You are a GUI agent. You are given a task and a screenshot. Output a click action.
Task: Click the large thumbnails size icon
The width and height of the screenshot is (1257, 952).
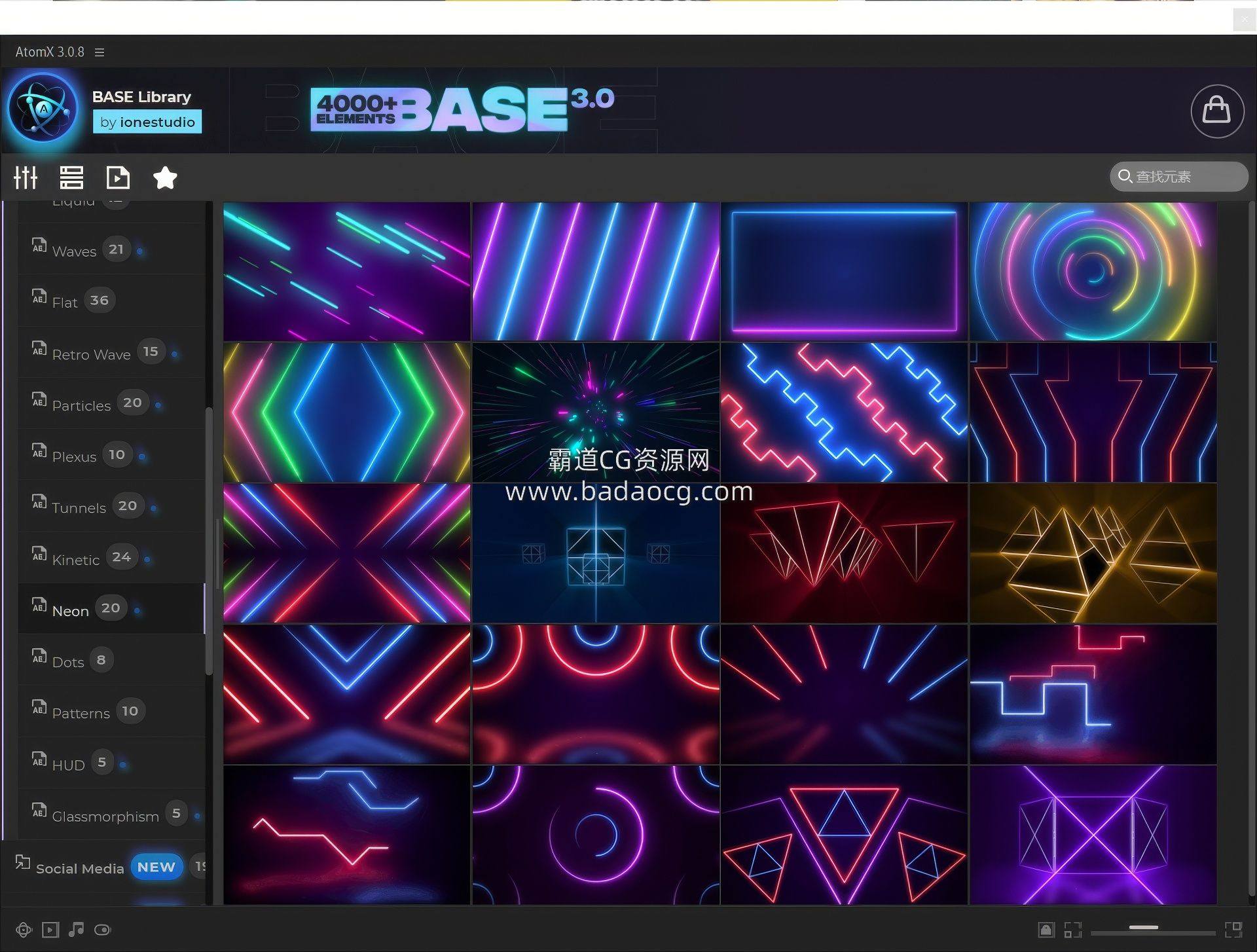pos(1233,930)
